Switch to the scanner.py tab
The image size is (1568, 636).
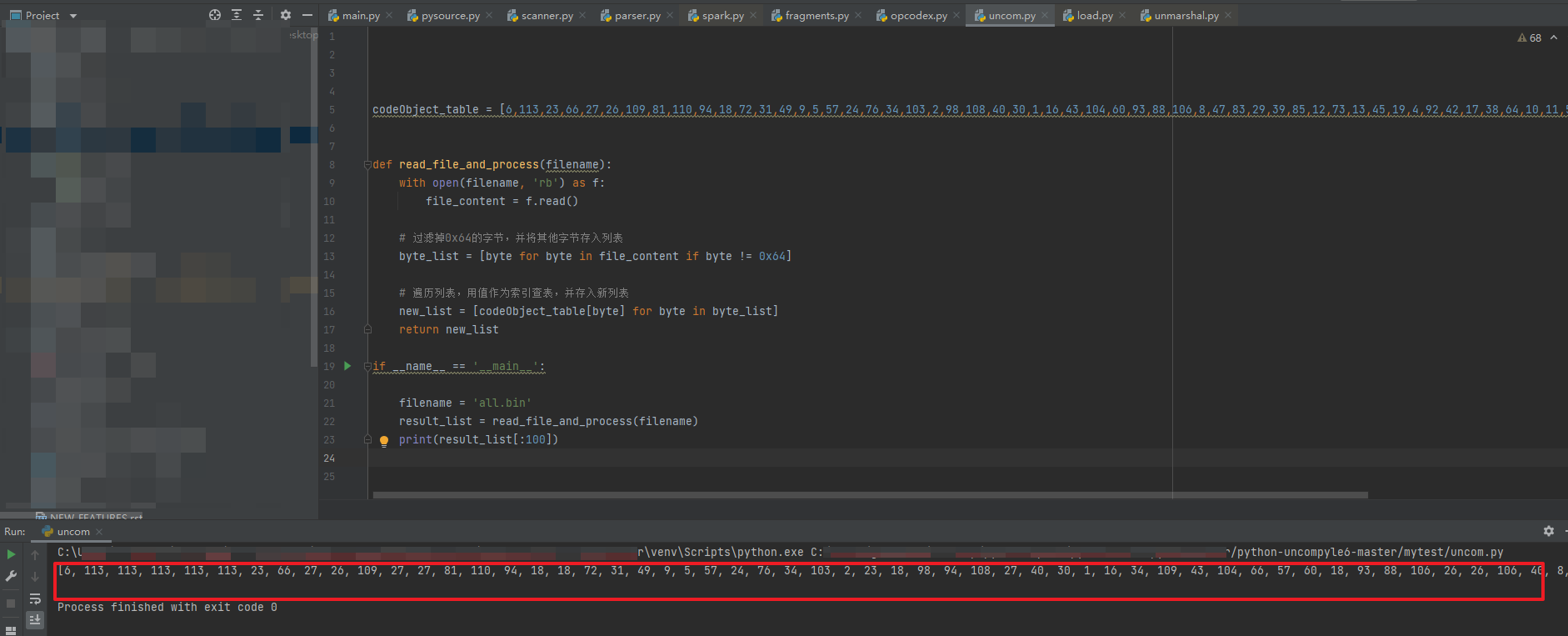(547, 16)
